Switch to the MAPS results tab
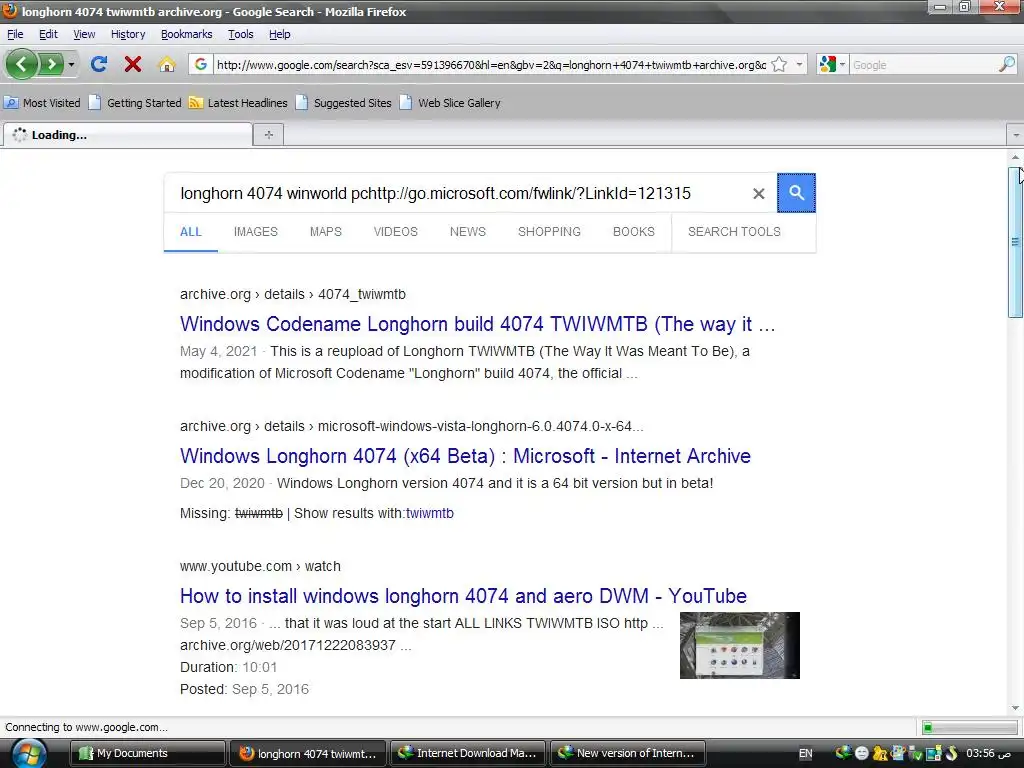Viewport: 1024px width, 768px height. [326, 232]
